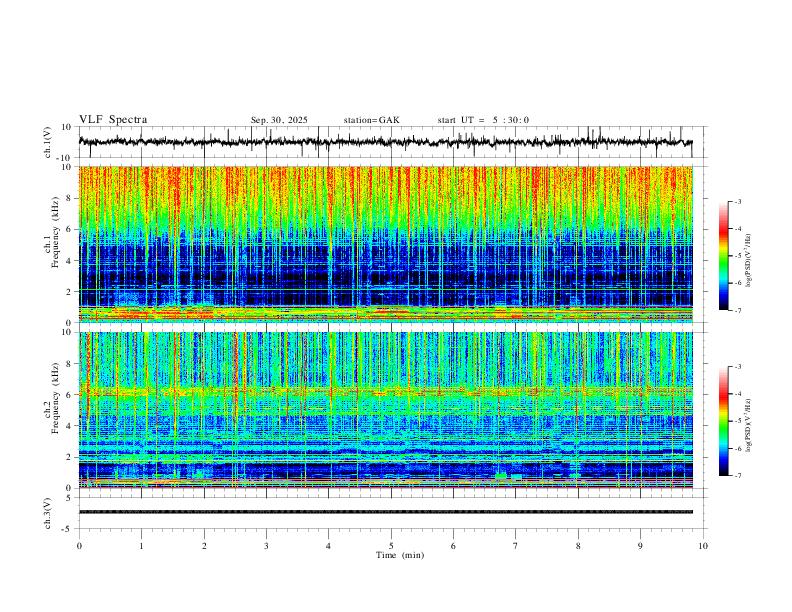
Task: Click the ch.2 frequency tick label "6"
Action: [x=71, y=395]
